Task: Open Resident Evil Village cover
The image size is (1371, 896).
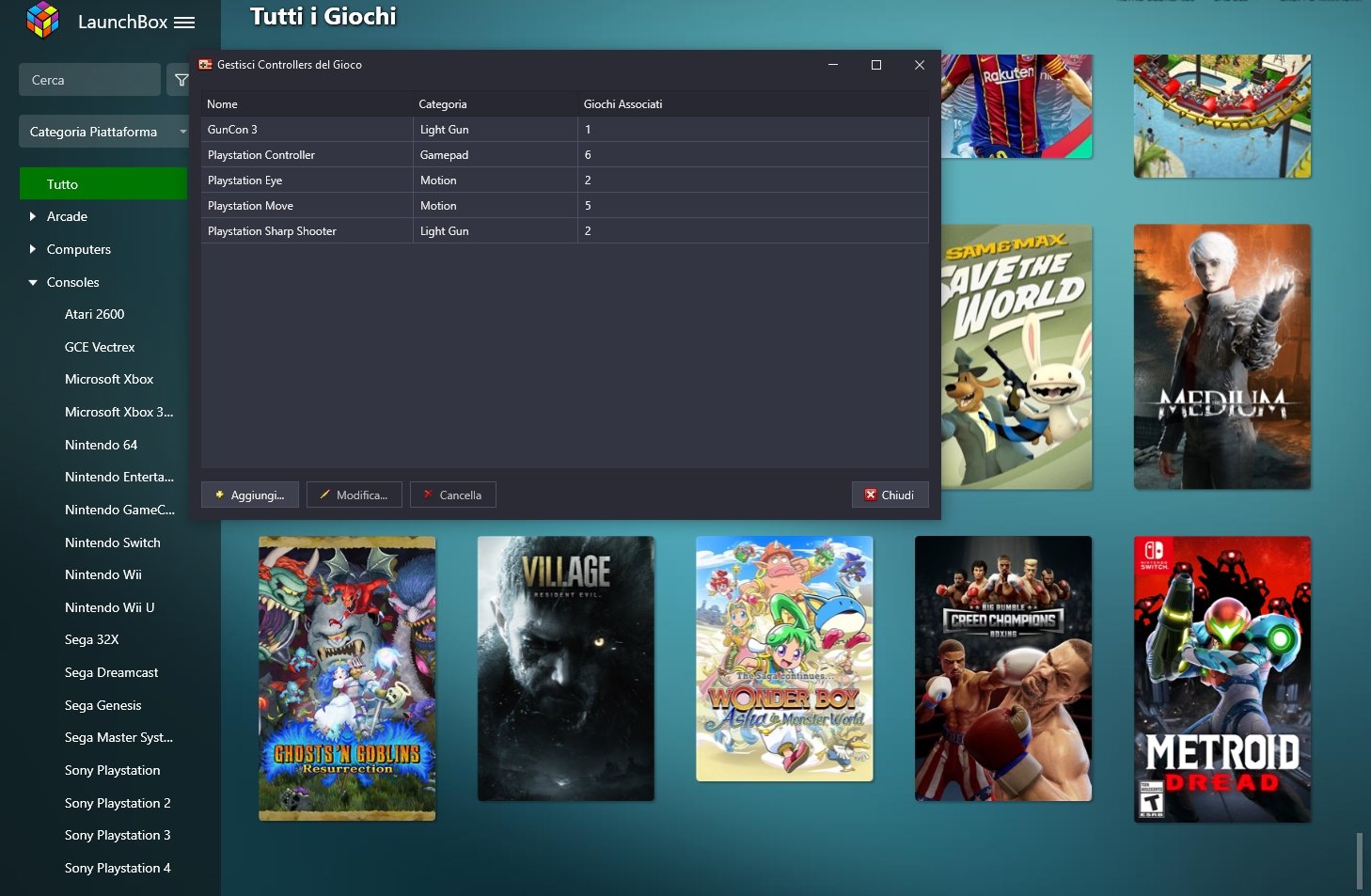Action: click(566, 668)
